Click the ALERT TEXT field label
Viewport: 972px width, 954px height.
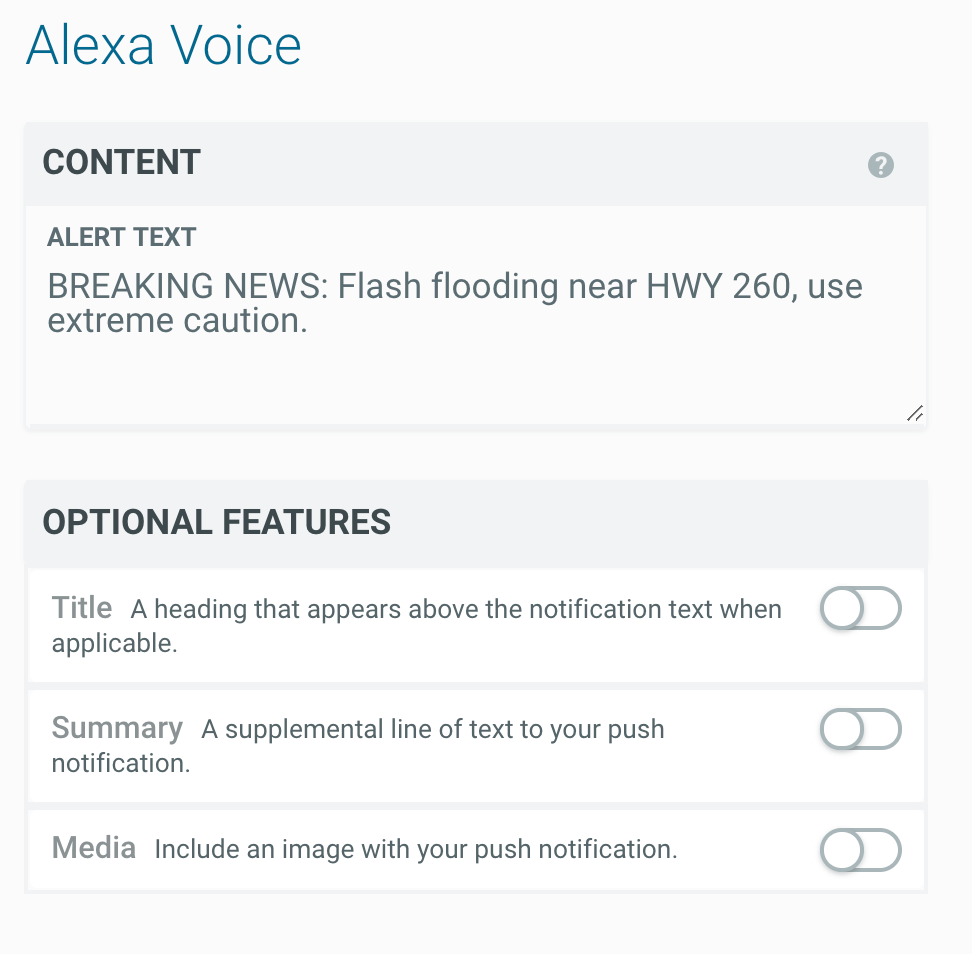tap(122, 238)
